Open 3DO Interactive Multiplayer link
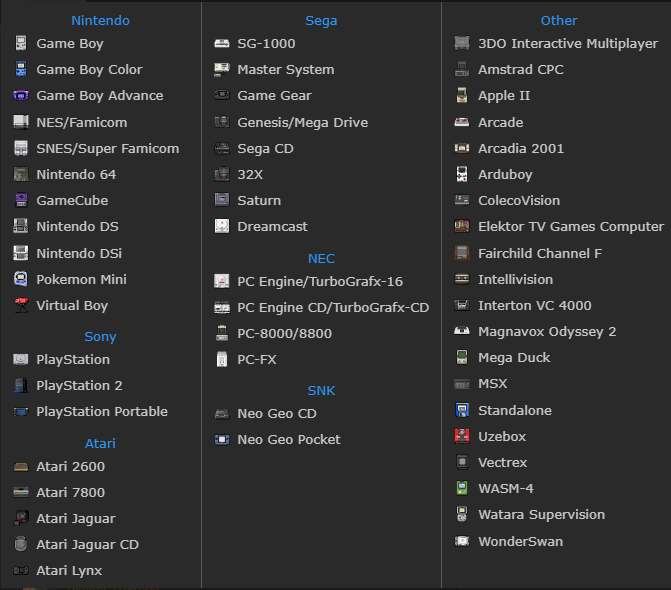 (x=568, y=44)
